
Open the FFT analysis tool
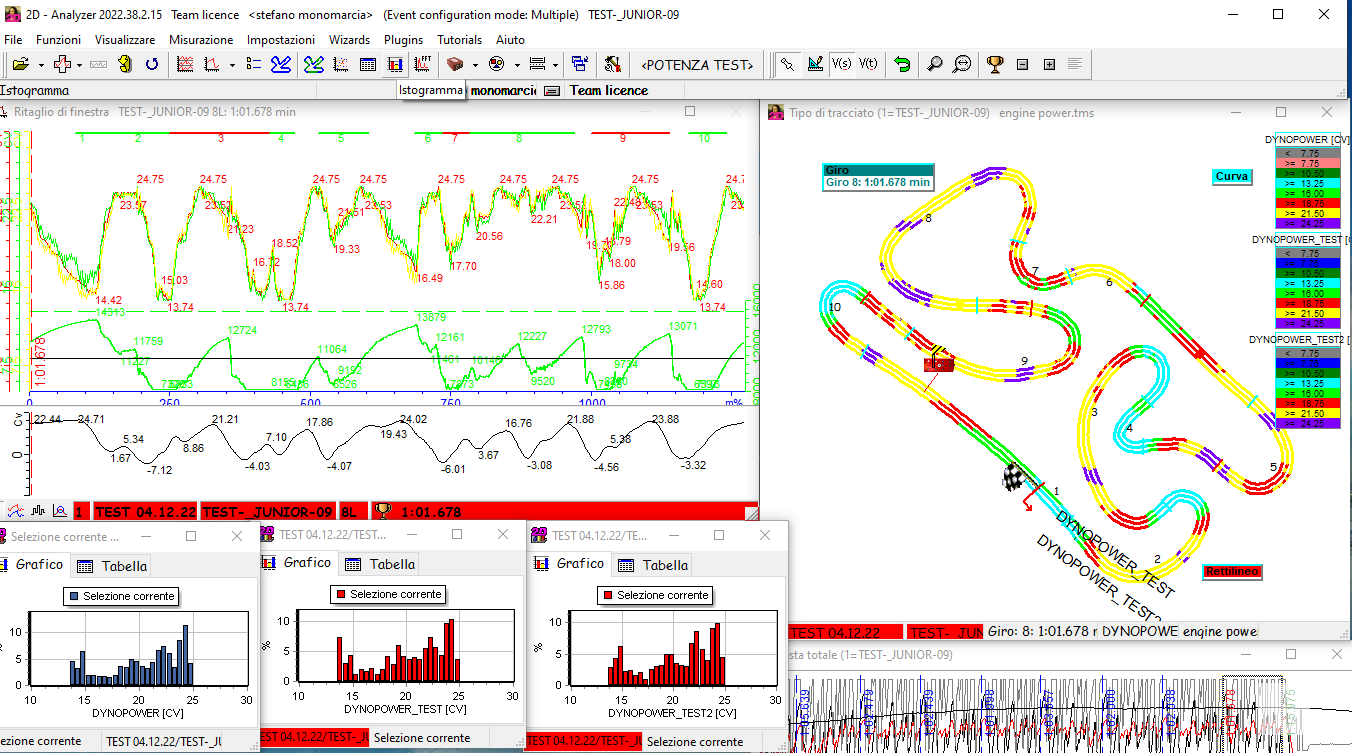point(422,64)
